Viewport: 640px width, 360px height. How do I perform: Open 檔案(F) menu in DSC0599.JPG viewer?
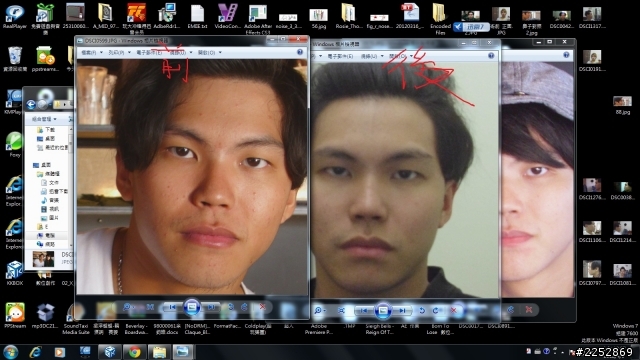[x=89, y=53]
